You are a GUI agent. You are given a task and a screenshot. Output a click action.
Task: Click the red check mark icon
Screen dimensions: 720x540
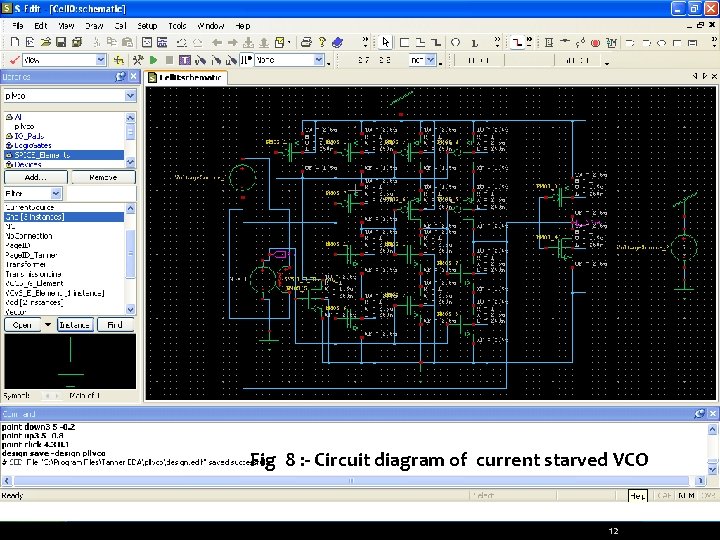[x=15, y=60]
